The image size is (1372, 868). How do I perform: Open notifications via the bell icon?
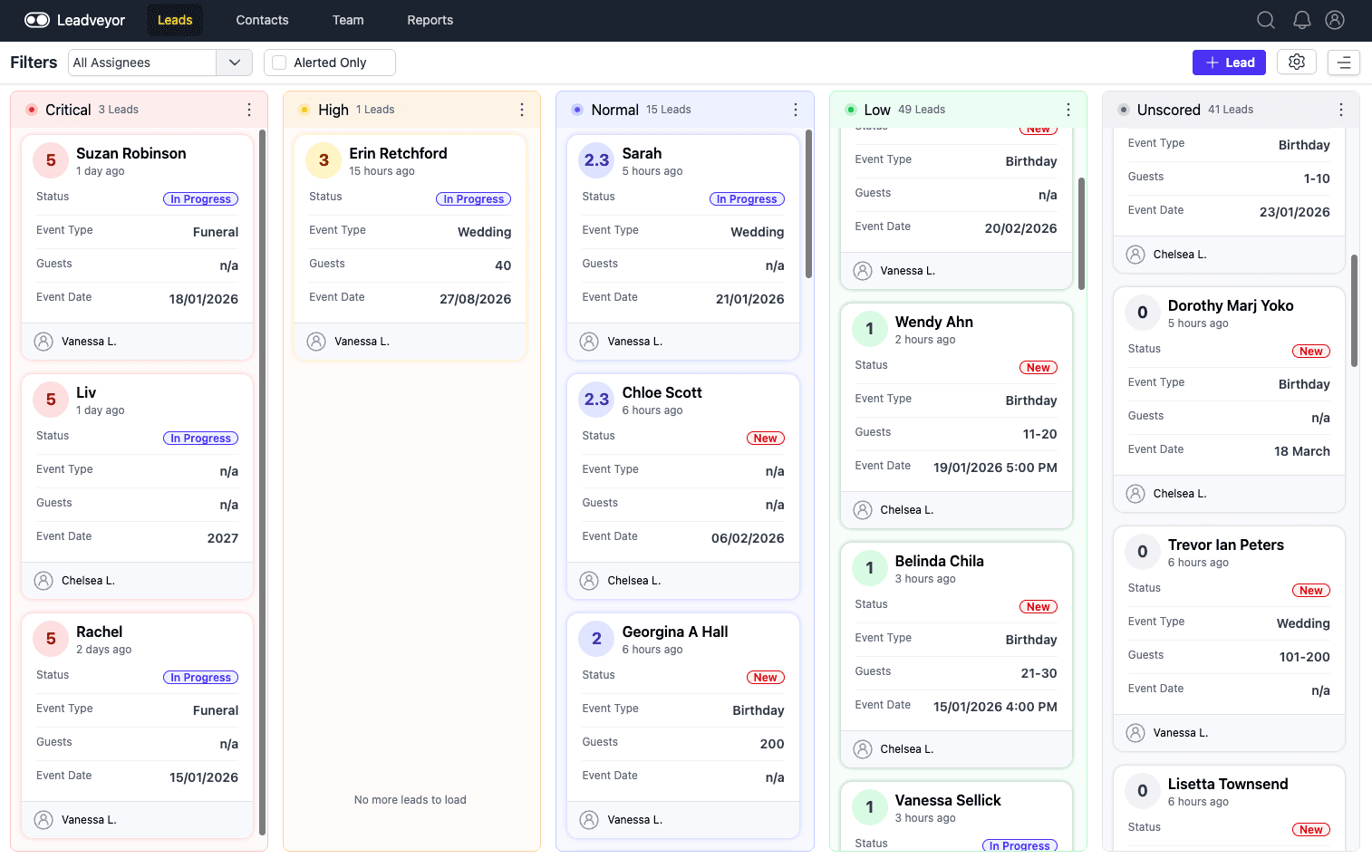point(1300,19)
